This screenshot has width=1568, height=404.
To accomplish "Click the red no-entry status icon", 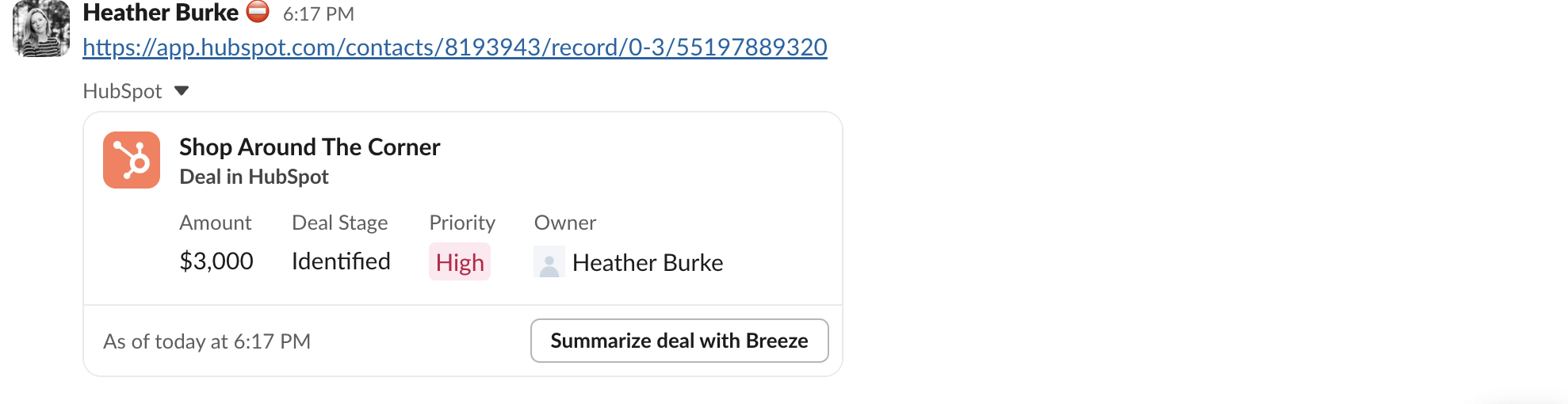I will point(258,12).
